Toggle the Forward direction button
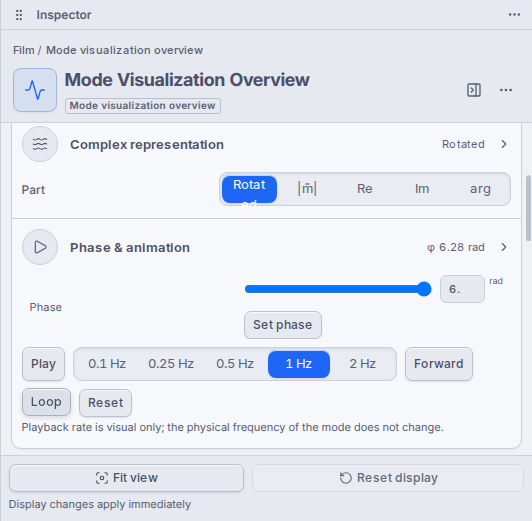Image resolution: width=532 pixels, height=521 pixels. [x=439, y=364]
